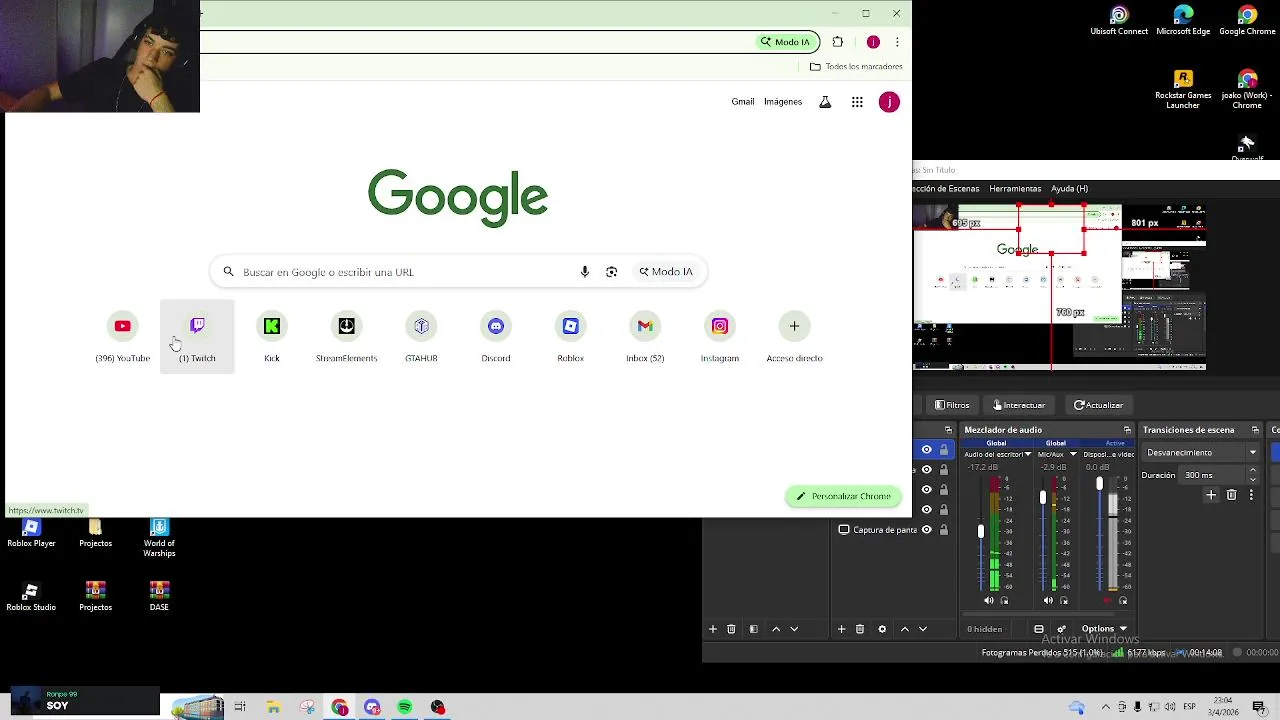Unmute the Dispositivo de video channel
This screenshot has height=720, width=1280.
click(1108, 601)
